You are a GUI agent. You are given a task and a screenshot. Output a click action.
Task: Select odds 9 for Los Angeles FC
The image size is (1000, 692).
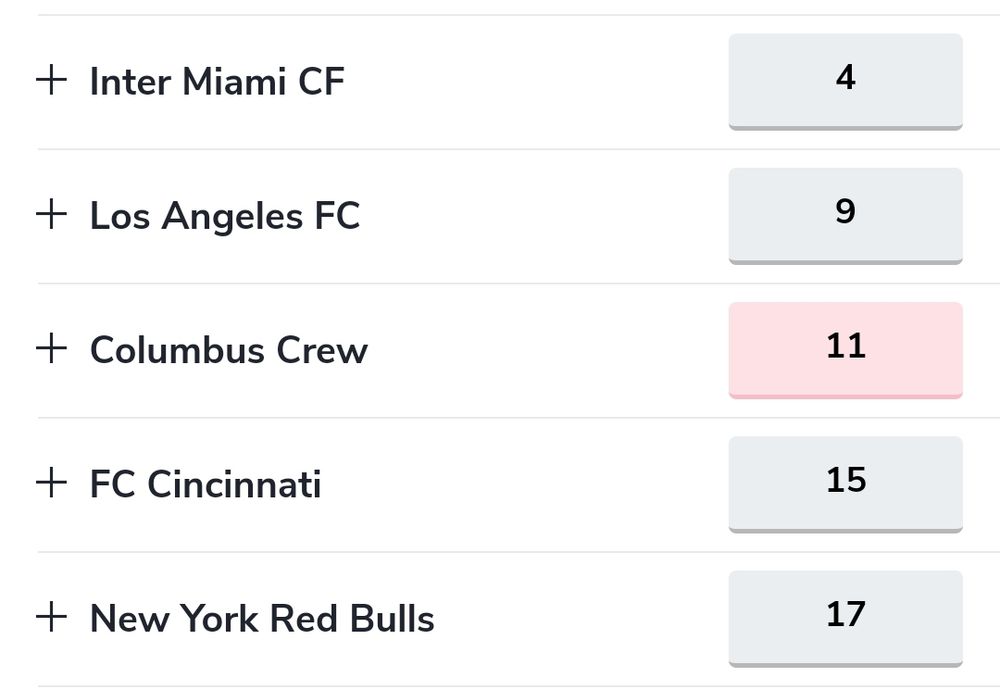(x=846, y=216)
